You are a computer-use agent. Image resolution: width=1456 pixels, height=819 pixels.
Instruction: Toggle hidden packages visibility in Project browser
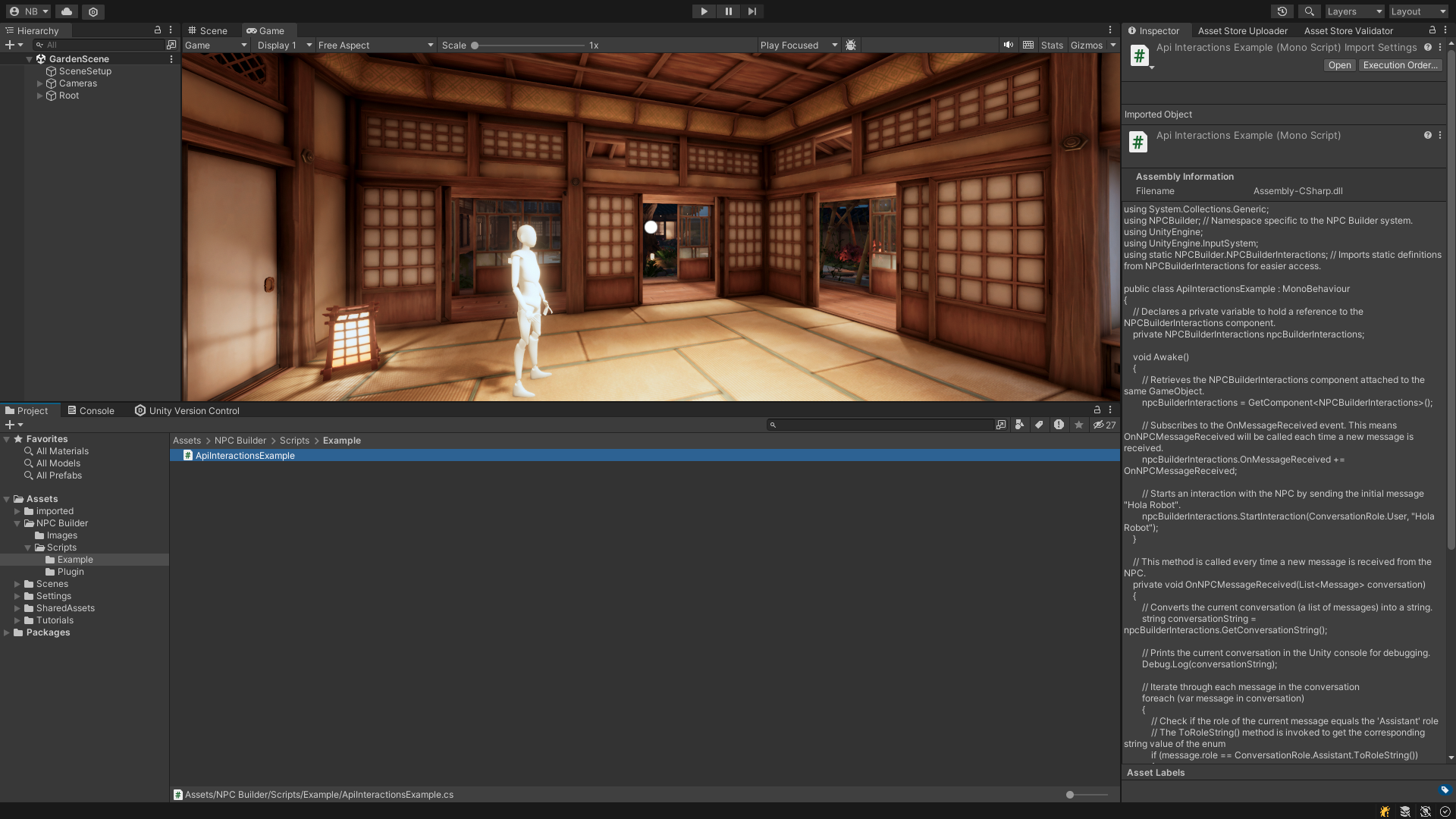click(x=1098, y=425)
